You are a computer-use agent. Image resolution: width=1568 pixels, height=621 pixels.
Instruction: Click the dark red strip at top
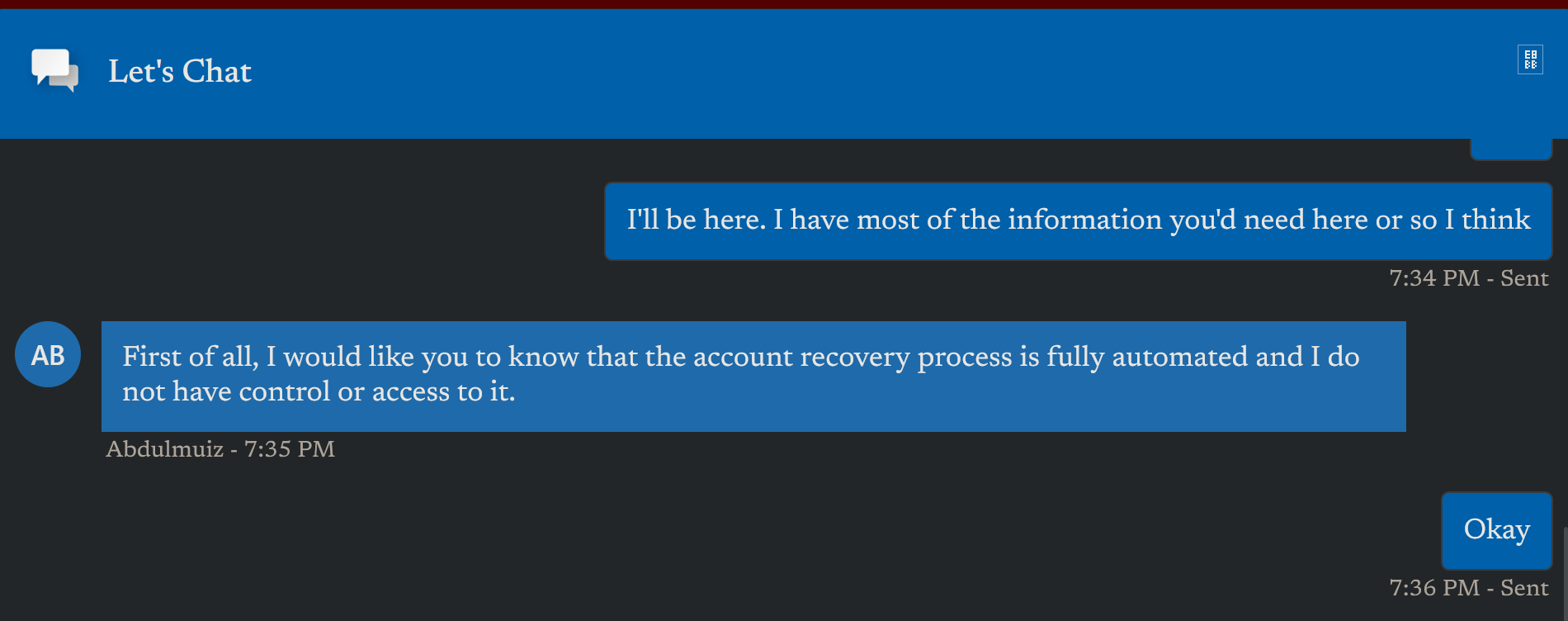[784, 4]
